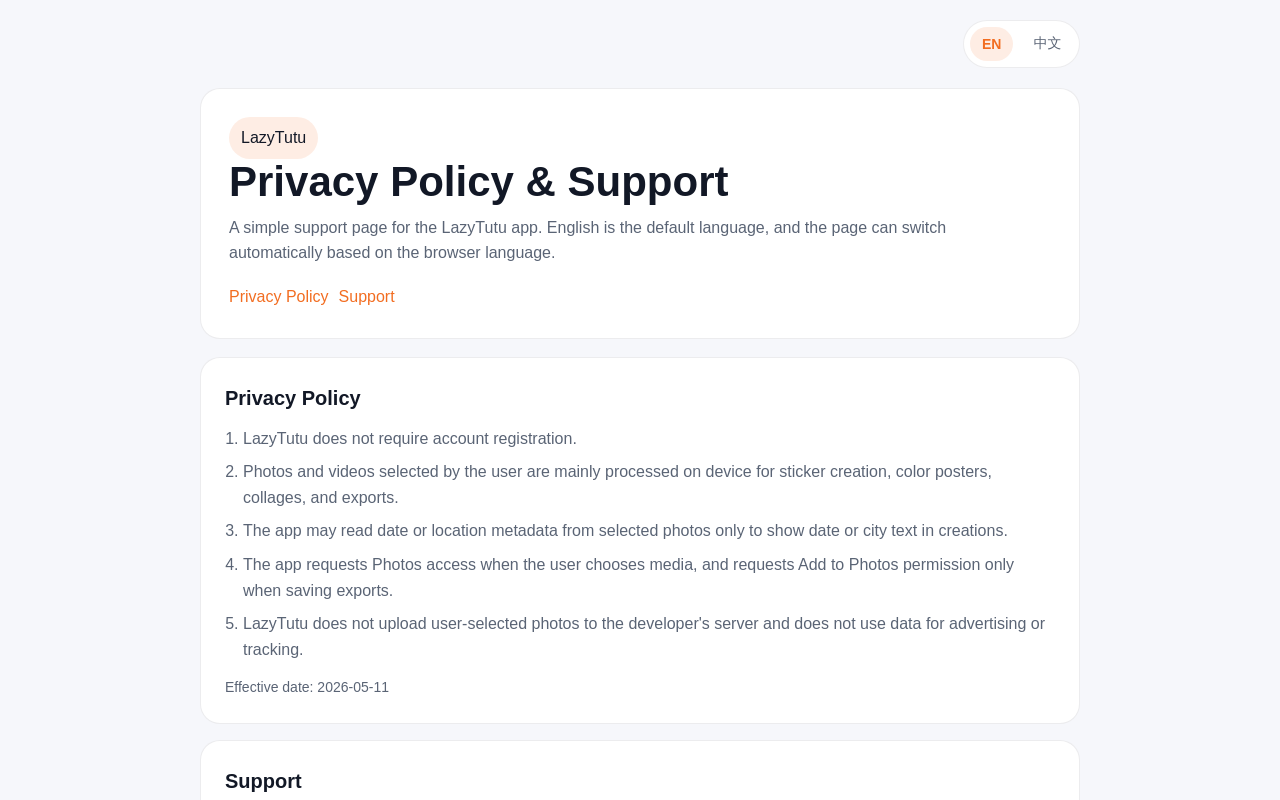Click the item about date or location metadata

625,531
